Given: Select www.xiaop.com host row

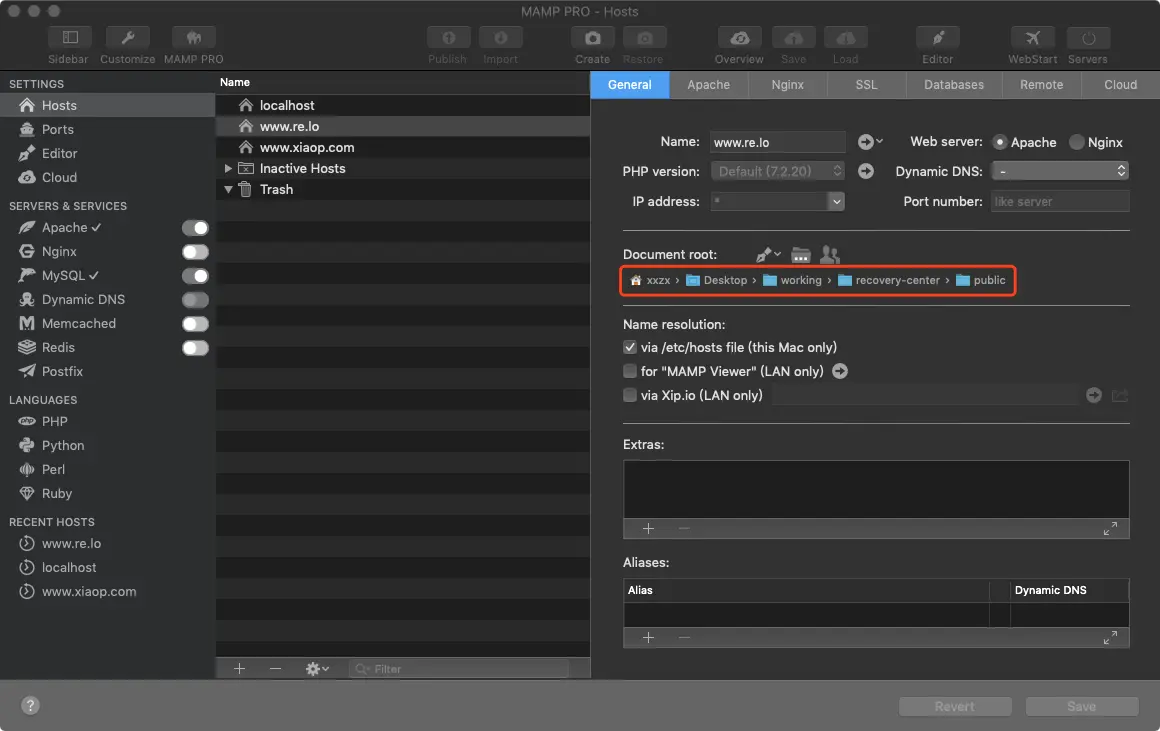Looking at the screenshot, I should (403, 147).
